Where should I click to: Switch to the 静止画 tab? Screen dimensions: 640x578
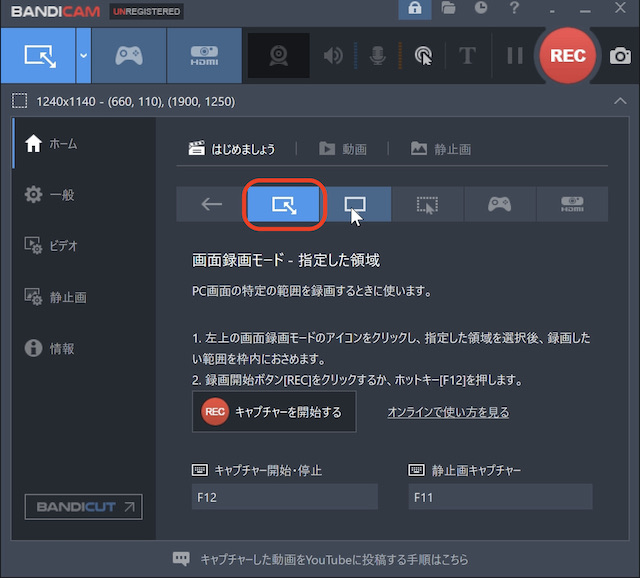(x=441, y=149)
